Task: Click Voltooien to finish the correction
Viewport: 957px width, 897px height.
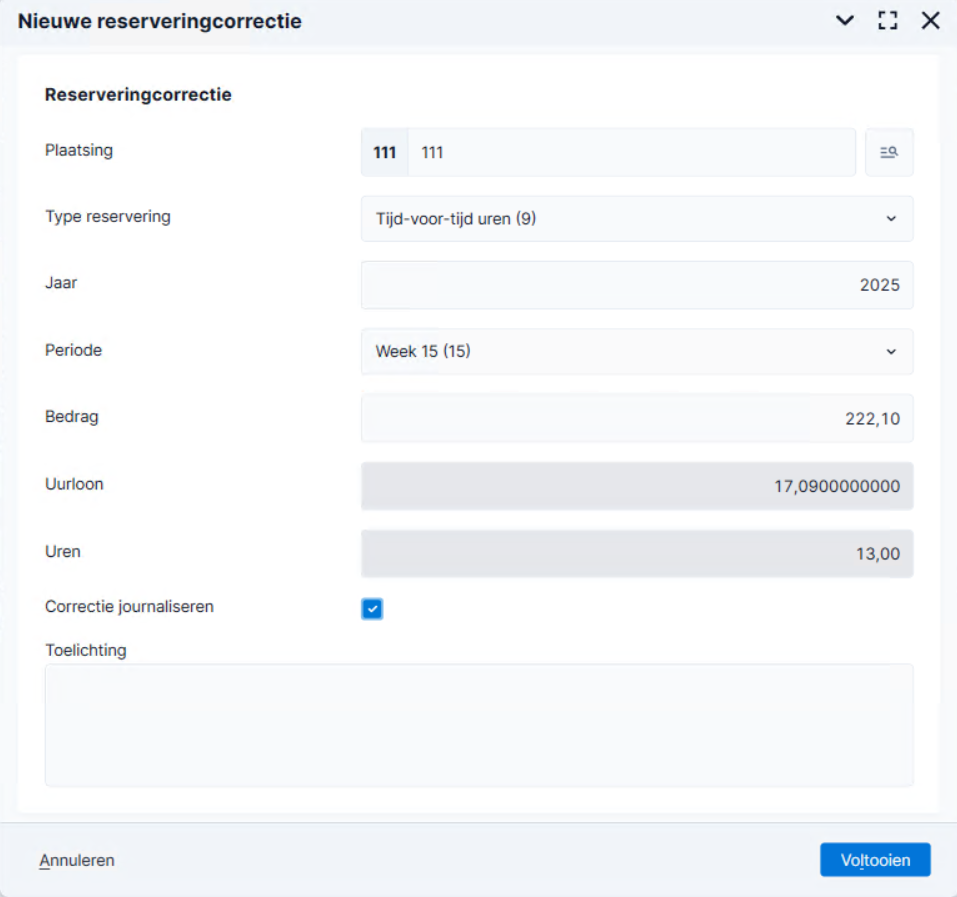Action: tap(875, 860)
